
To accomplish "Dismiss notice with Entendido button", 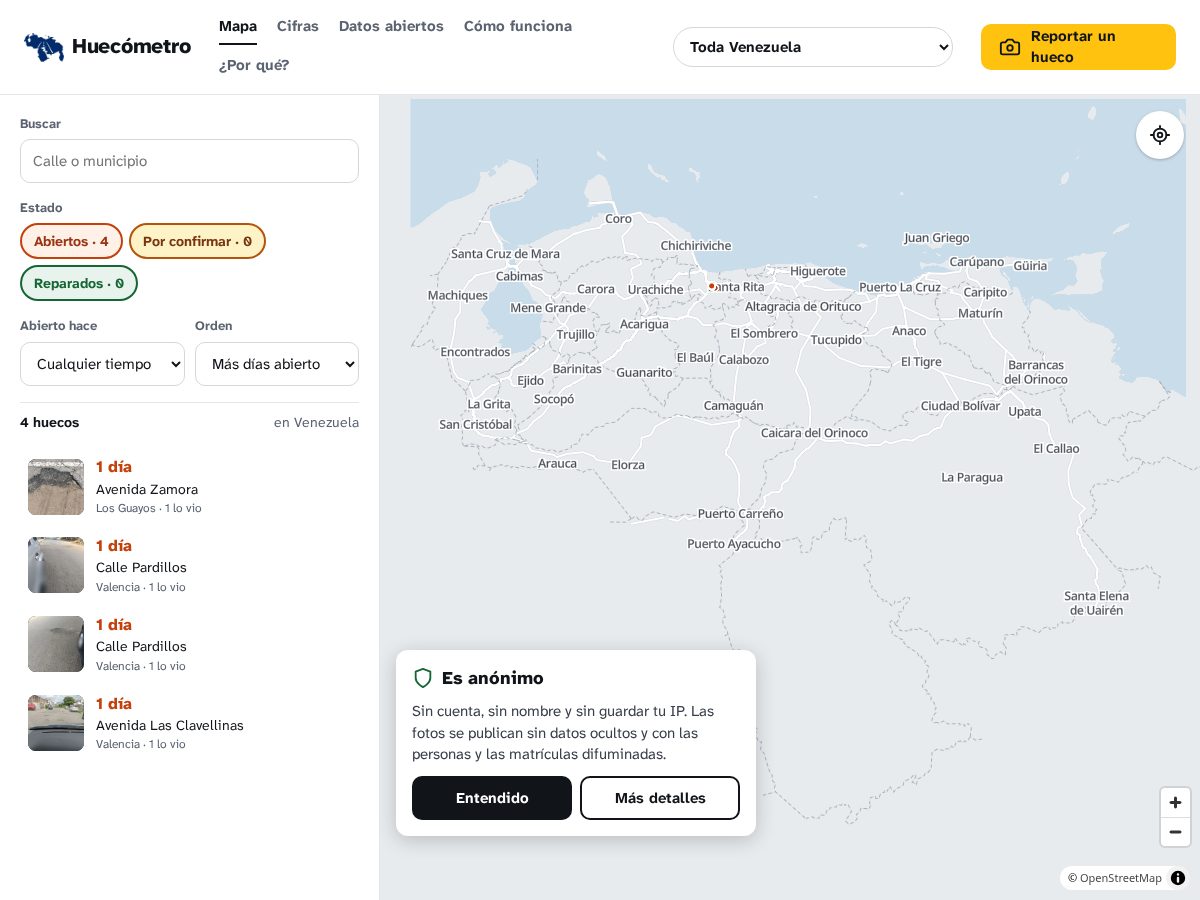I will (x=492, y=798).
